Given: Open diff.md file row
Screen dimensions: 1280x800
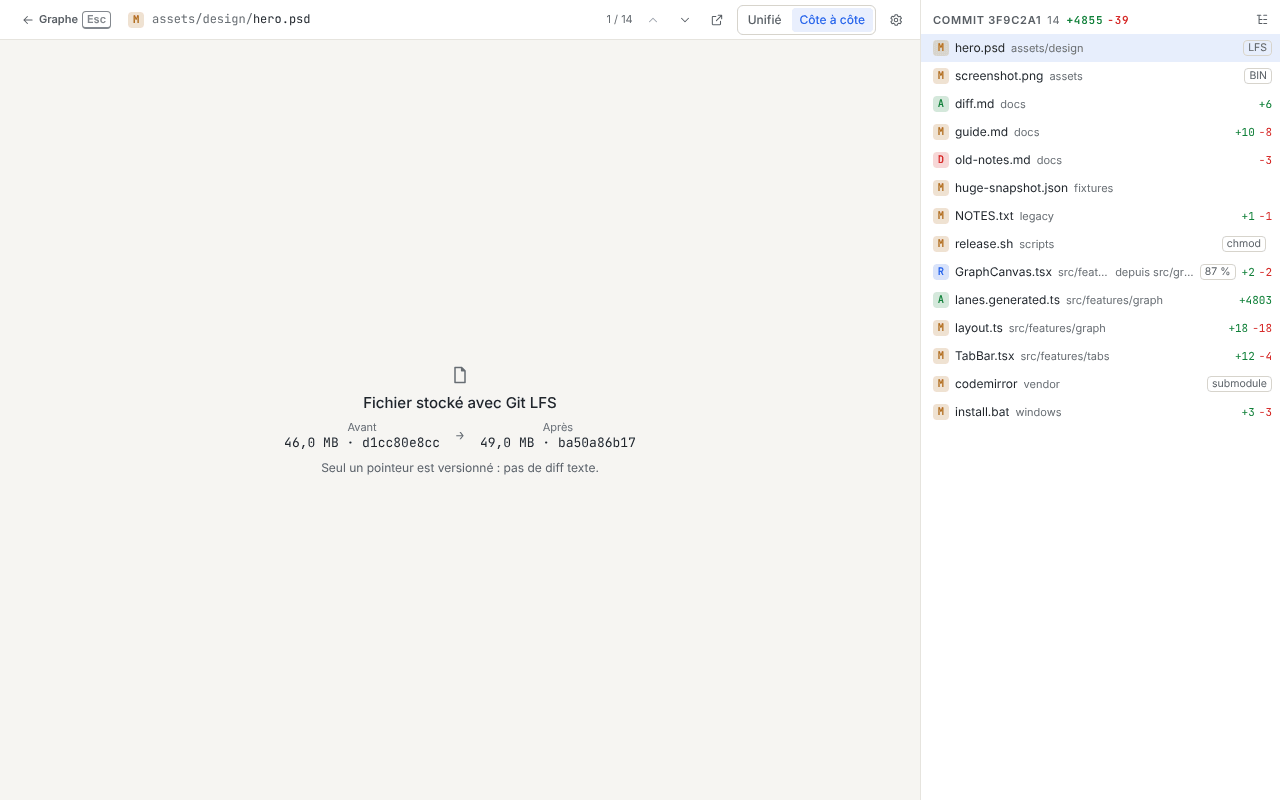Looking at the screenshot, I should tap(1100, 104).
